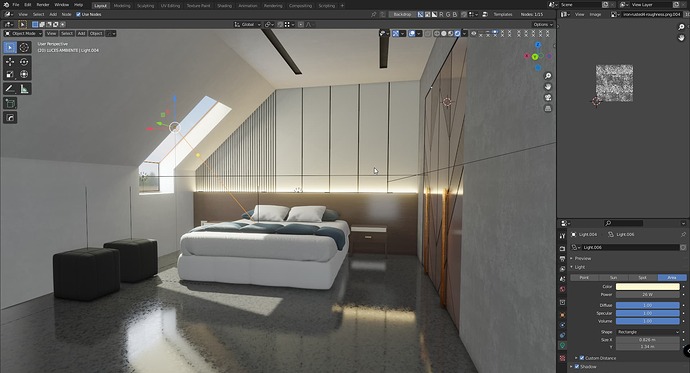Click the Diffuse value slider
Viewport: 690px width, 373px height.
648,305
